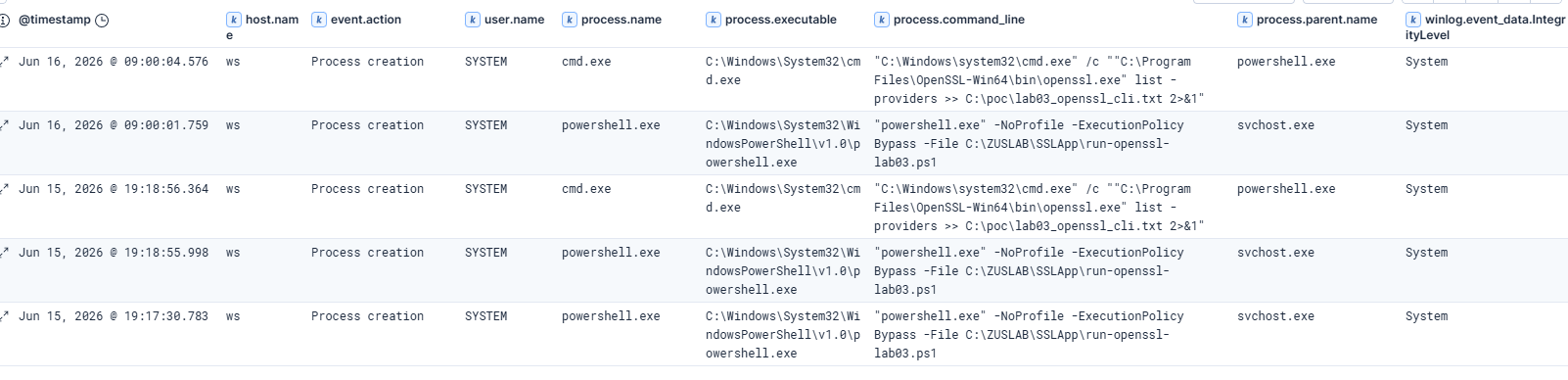Screen dimensions: 1568x380
Task: Click parent powershell.exe in 09:00:04.576 row
Action: (x=1286, y=62)
